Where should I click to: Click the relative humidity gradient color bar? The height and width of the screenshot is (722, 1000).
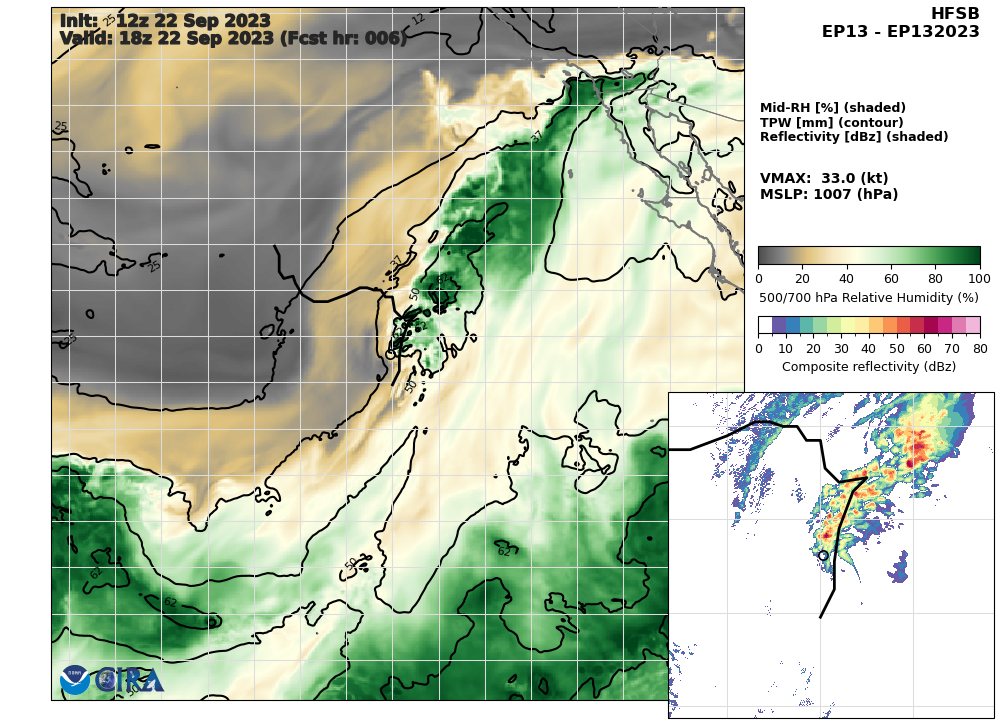(x=869, y=255)
